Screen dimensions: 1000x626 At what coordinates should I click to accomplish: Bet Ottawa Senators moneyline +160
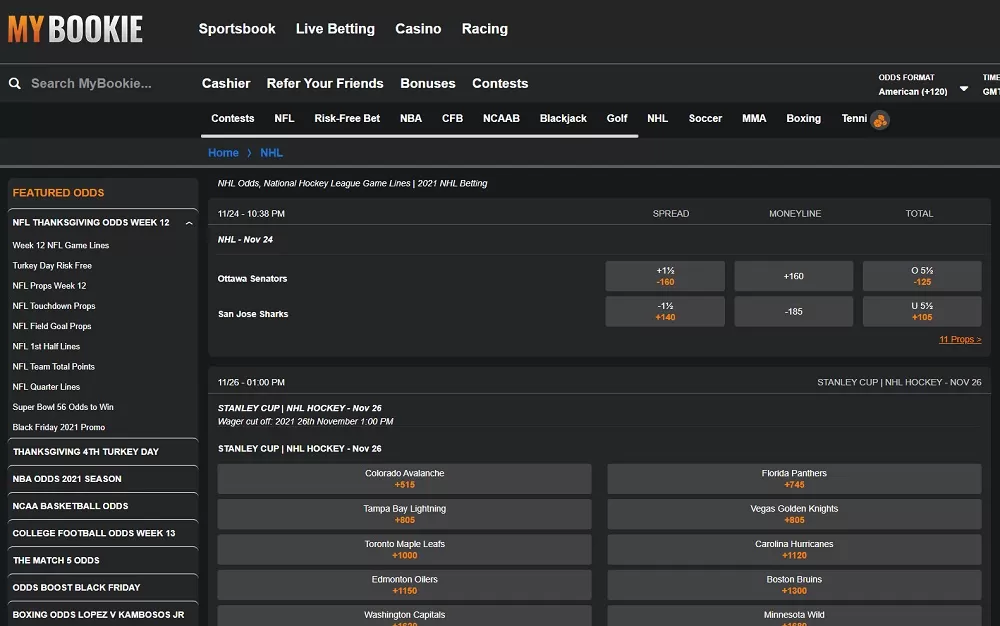tap(793, 276)
